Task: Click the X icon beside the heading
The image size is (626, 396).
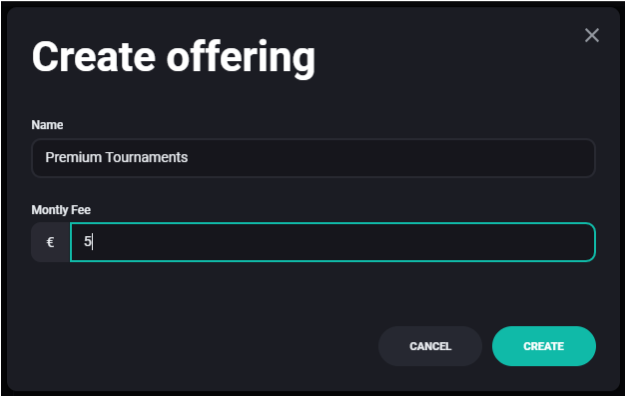Action: coord(592,35)
